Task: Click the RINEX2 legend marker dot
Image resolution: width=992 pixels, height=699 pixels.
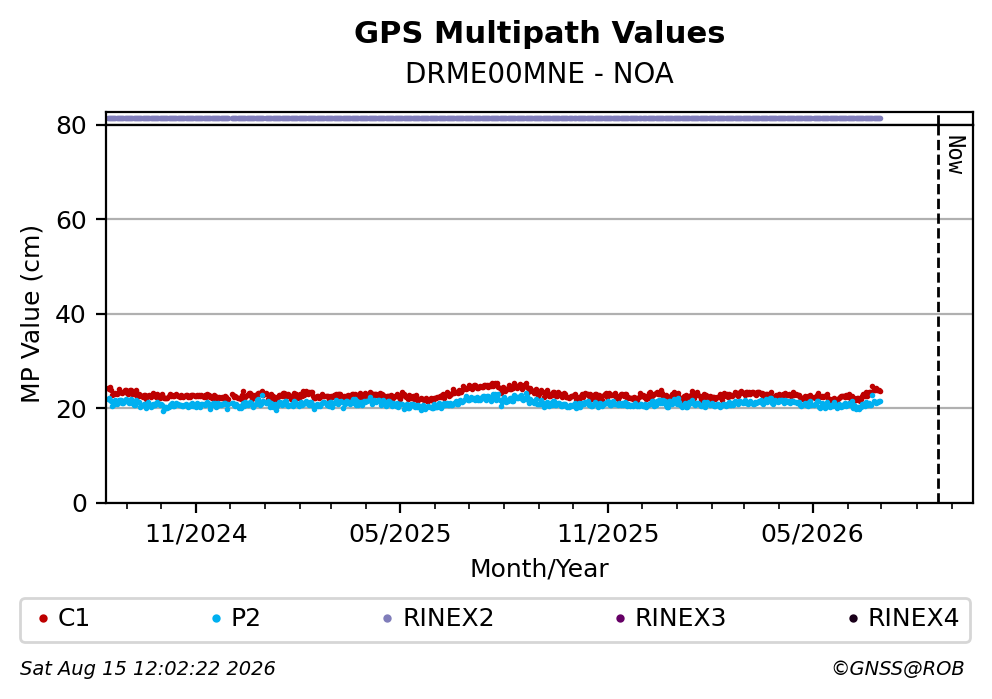Action: (x=388, y=619)
